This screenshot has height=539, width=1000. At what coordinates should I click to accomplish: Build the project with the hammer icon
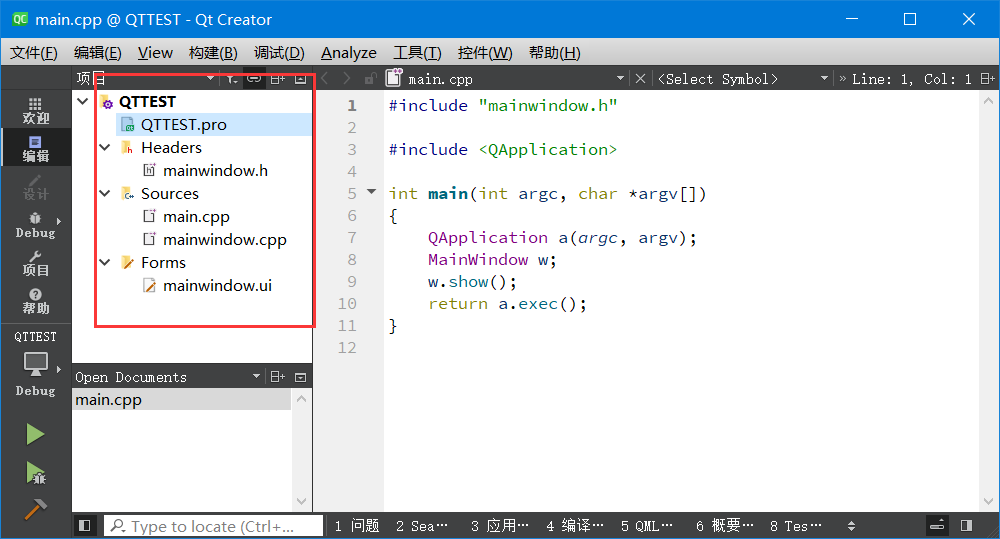[x=35, y=509]
